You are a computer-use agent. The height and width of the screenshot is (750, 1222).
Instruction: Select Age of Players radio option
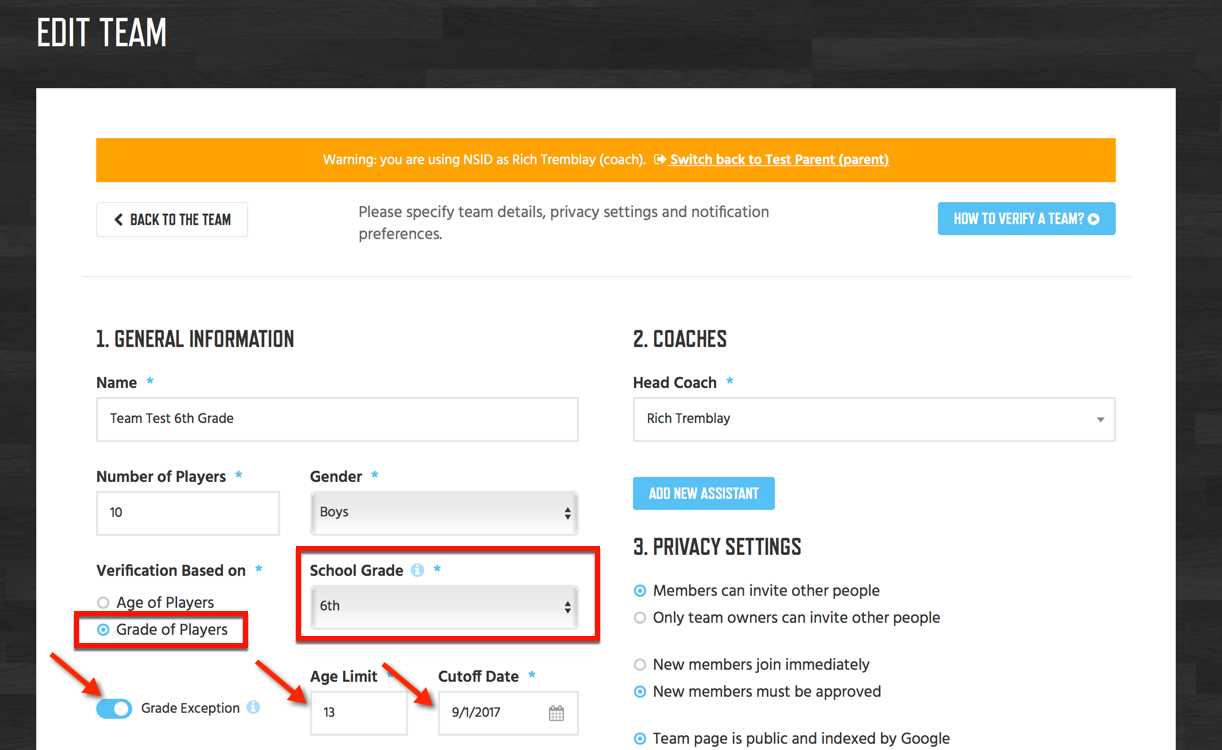coord(103,603)
